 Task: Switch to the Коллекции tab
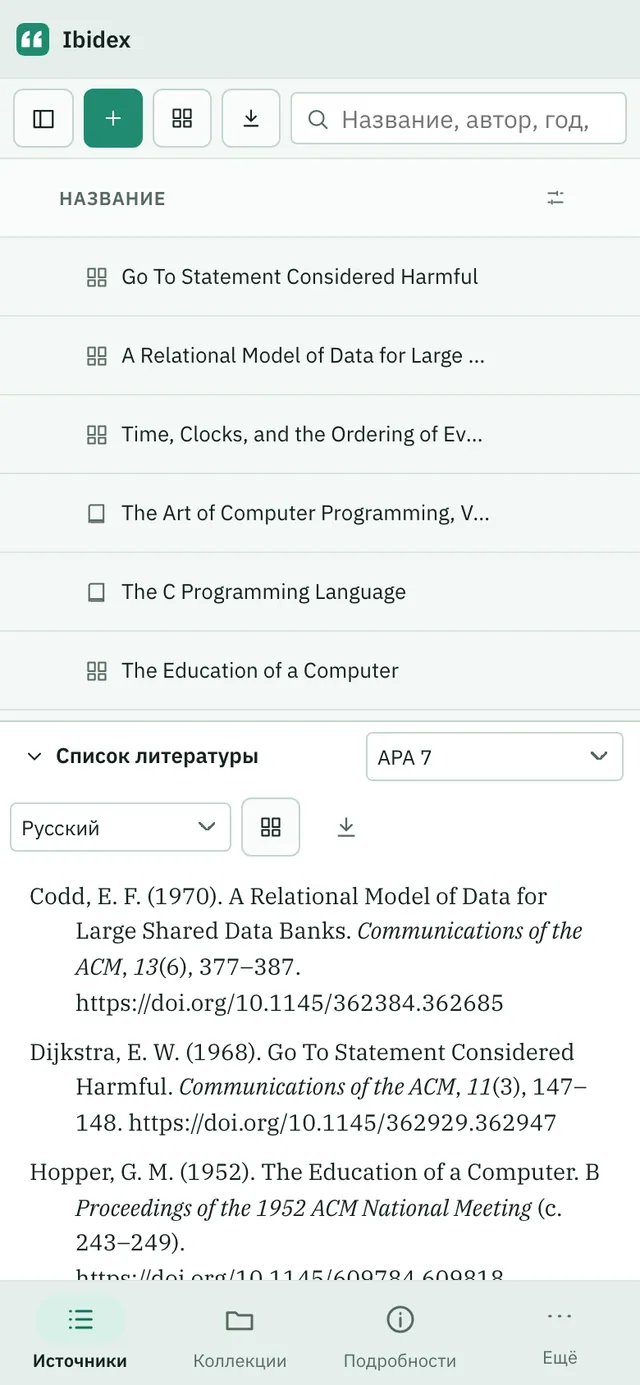click(x=240, y=1335)
